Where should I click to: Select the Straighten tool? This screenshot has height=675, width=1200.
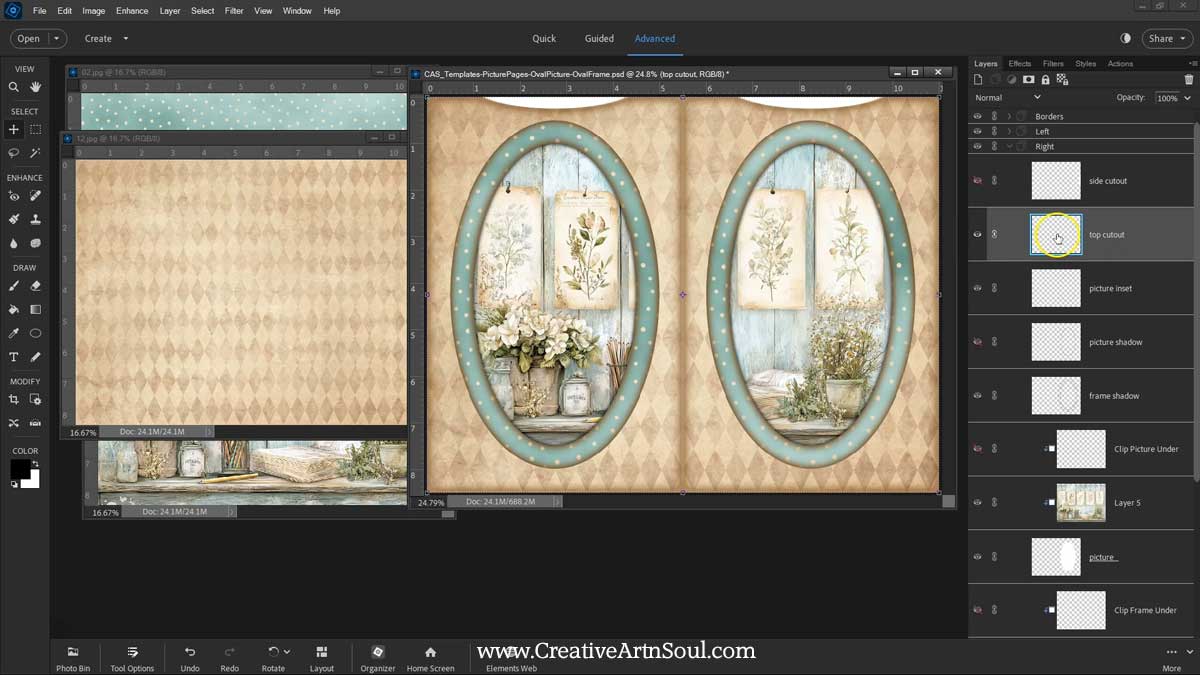point(36,423)
